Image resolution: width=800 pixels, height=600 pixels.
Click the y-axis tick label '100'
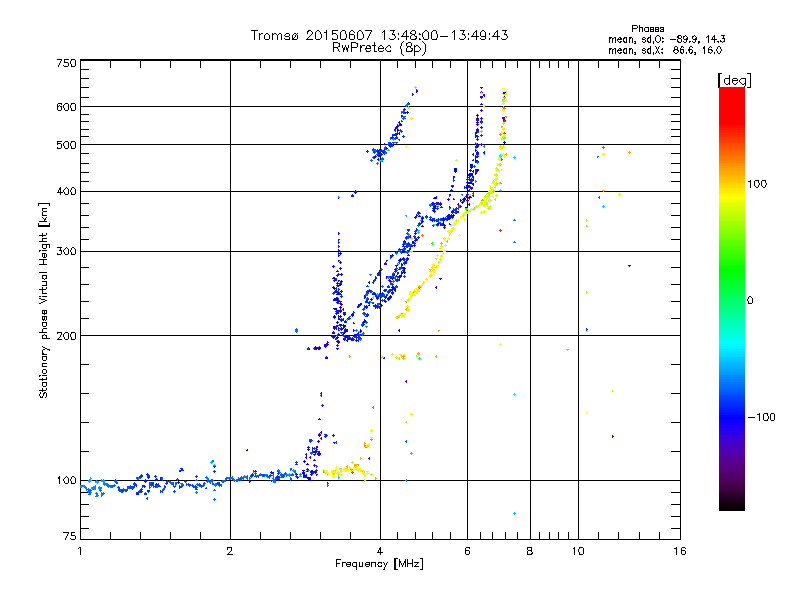[66, 481]
